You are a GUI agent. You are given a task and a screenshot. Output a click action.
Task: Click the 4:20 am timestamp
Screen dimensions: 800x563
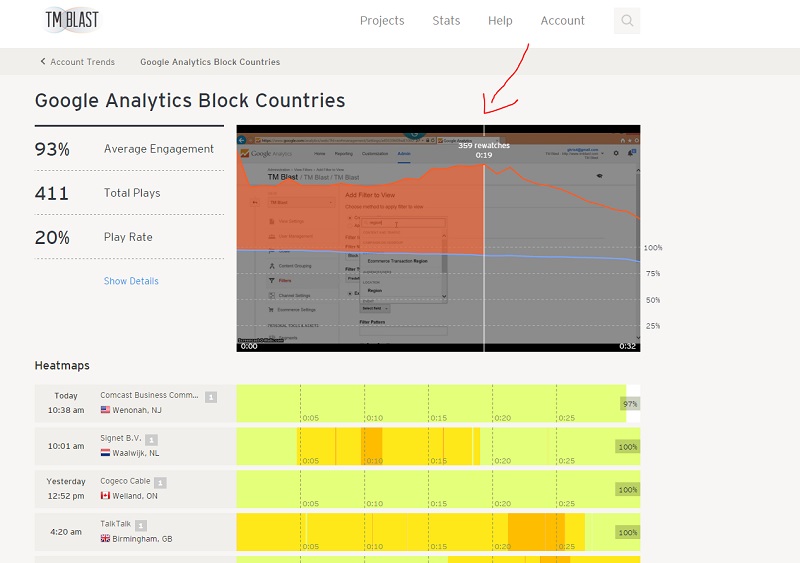[66, 531]
